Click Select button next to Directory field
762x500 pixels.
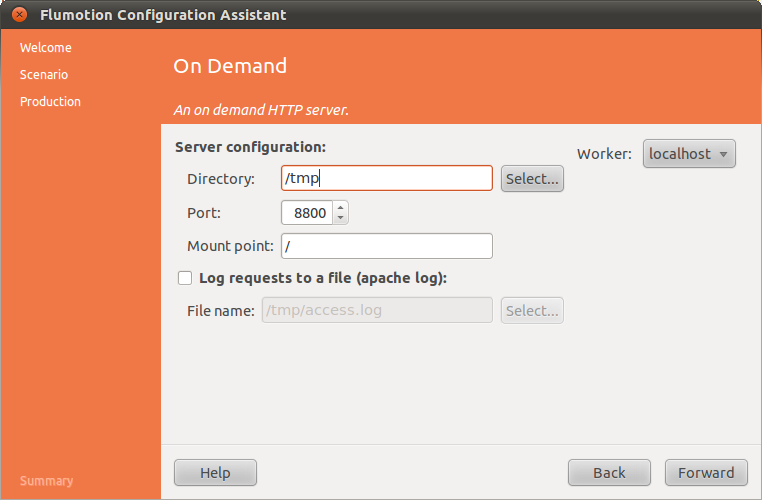coord(532,179)
